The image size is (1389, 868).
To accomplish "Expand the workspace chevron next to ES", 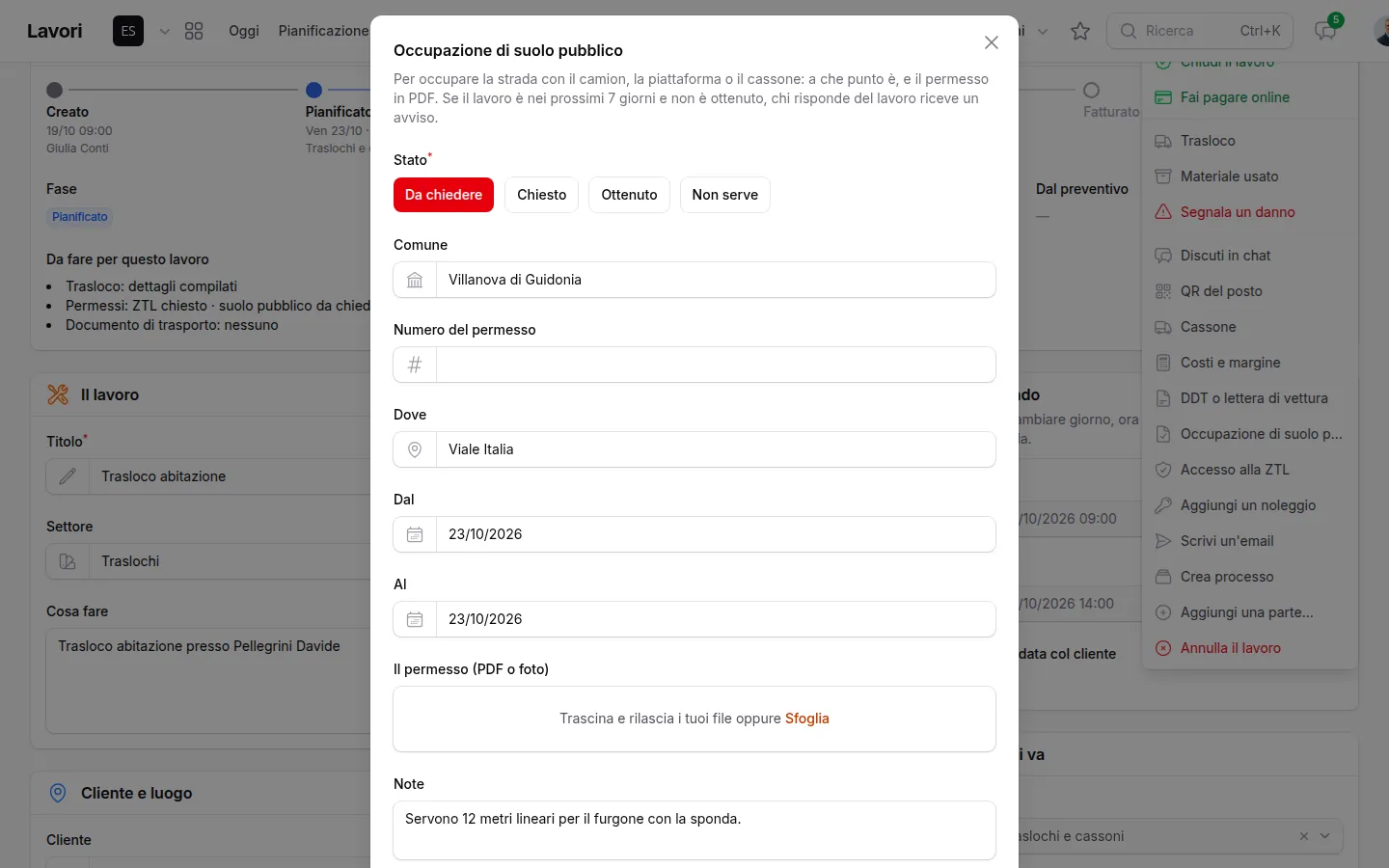I will tap(165, 31).
